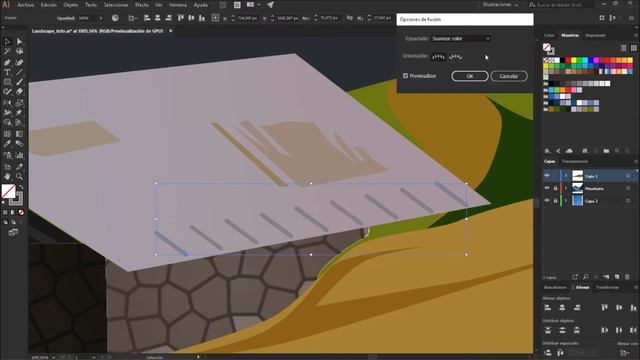
Task: Open the Edición menu
Action: [x=49, y=5]
